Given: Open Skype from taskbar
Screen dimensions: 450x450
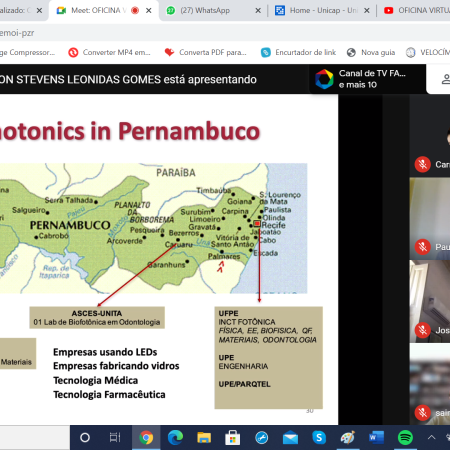Looking at the screenshot, I should (x=319, y=437).
